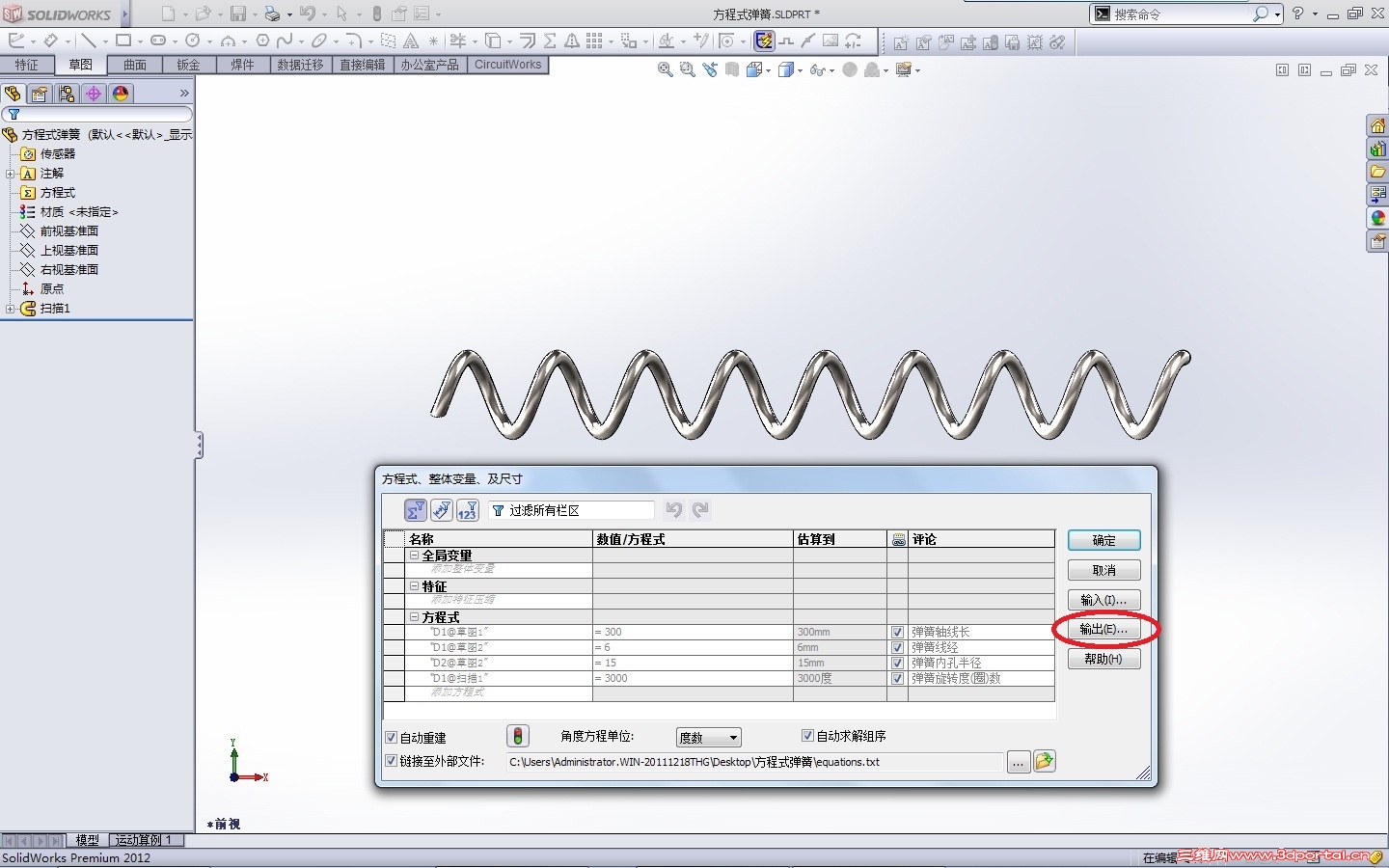Toggle the 自动求解组序 checkbox
This screenshot has height=868, width=1389.
[x=808, y=736]
